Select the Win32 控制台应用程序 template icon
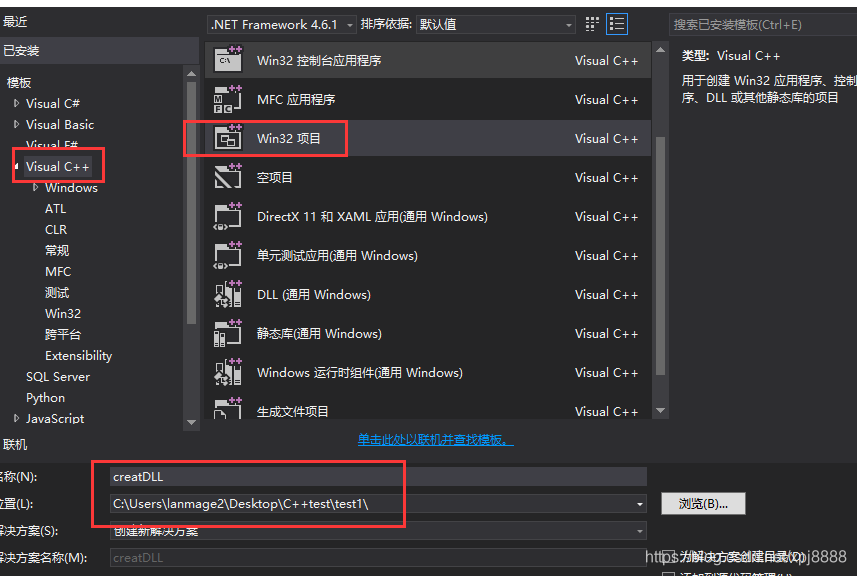This screenshot has height=576, width=857. (x=228, y=60)
